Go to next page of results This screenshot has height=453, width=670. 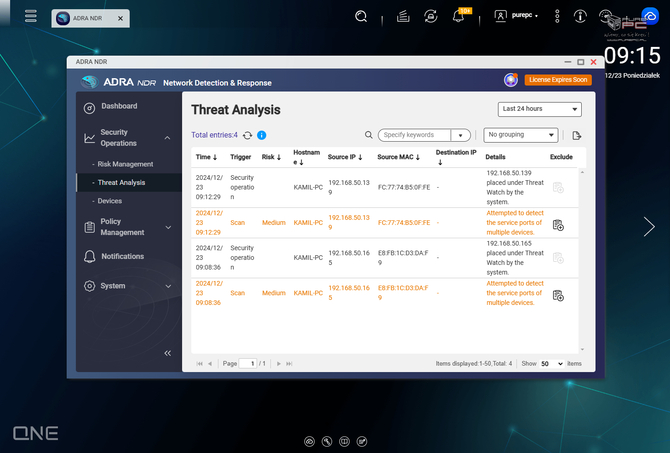[x=279, y=364]
